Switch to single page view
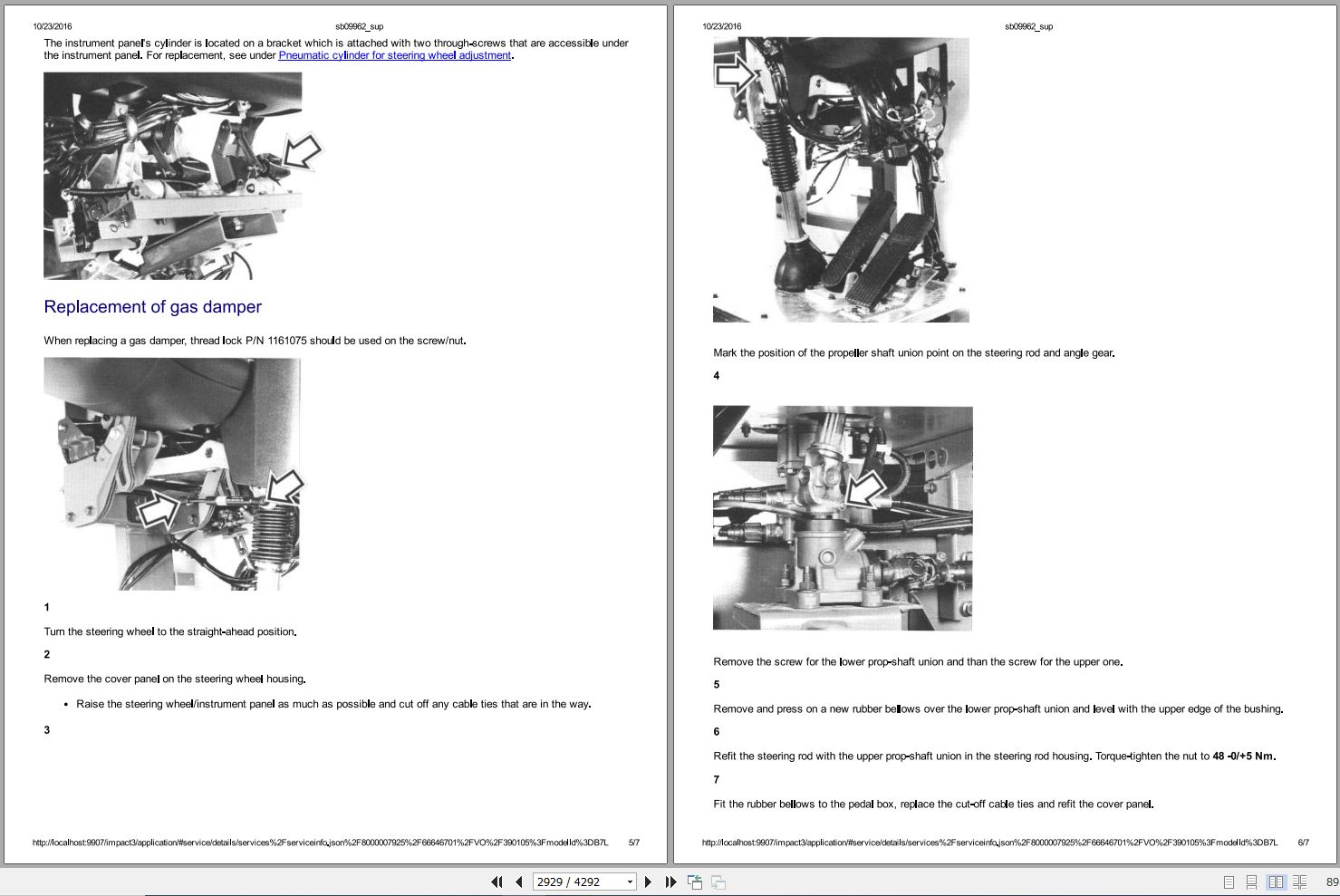1340x896 pixels. tap(1229, 882)
